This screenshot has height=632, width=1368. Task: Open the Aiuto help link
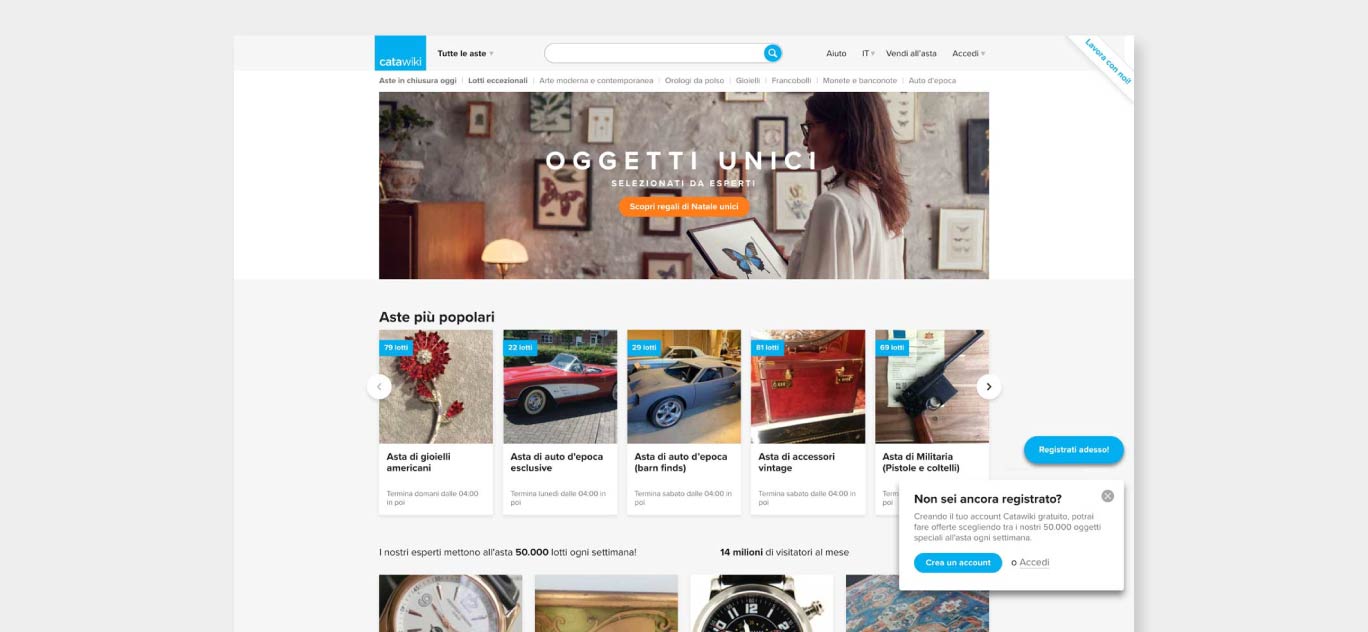[x=836, y=53]
